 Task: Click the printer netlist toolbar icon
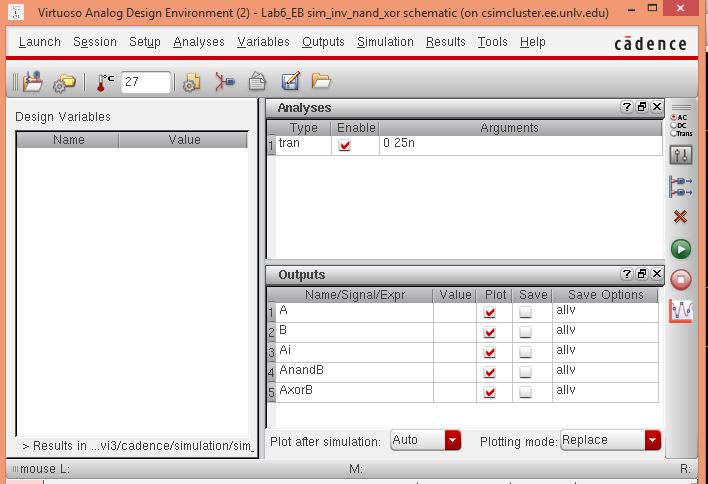click(x=257, y=82)
